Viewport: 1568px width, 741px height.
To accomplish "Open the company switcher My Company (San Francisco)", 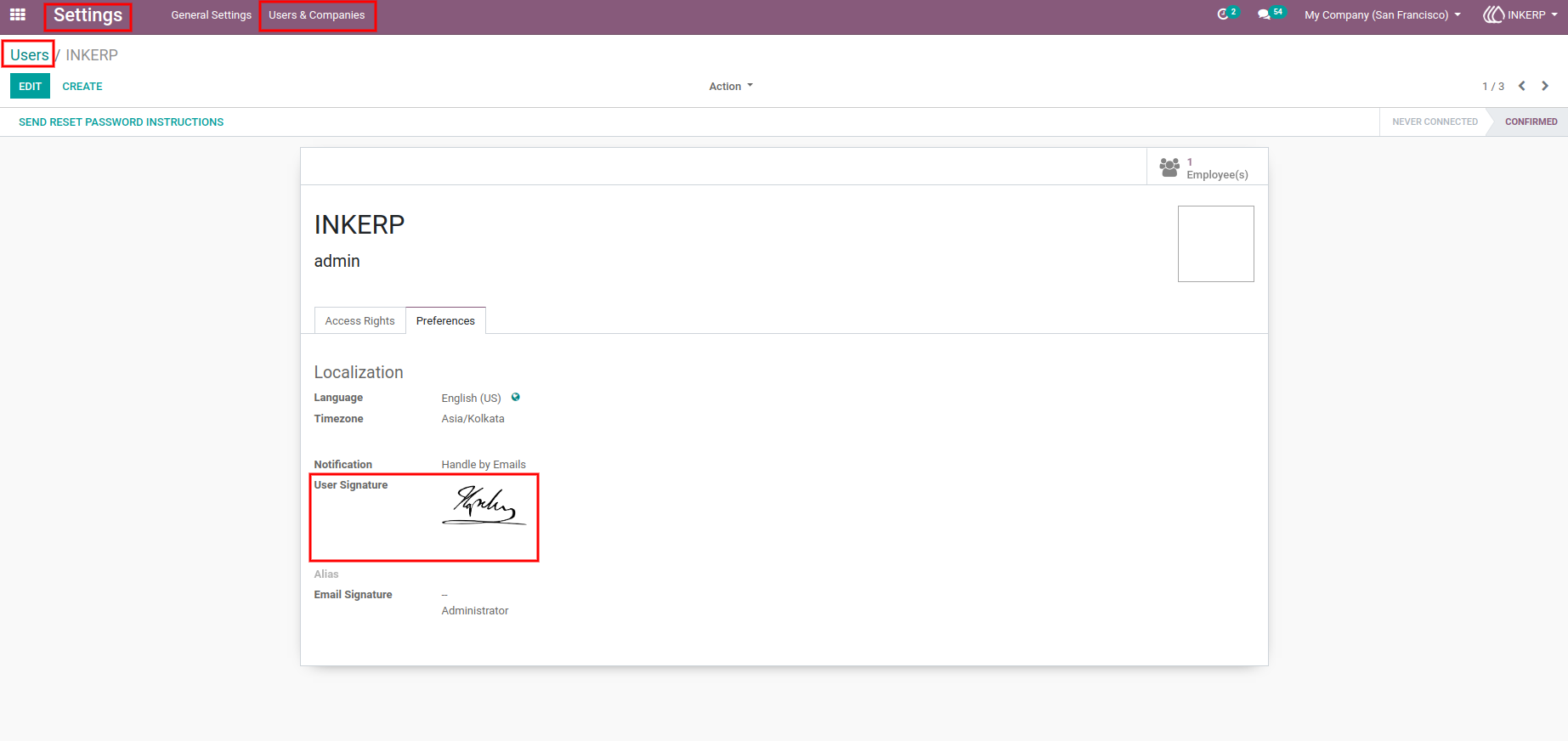I will [1383, 14].
